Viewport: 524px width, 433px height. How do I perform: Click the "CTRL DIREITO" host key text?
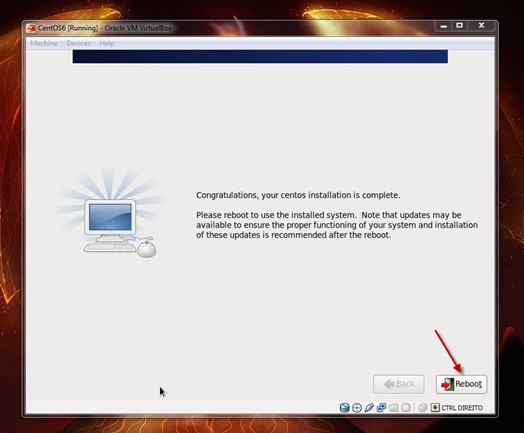(x=462, y=408)
